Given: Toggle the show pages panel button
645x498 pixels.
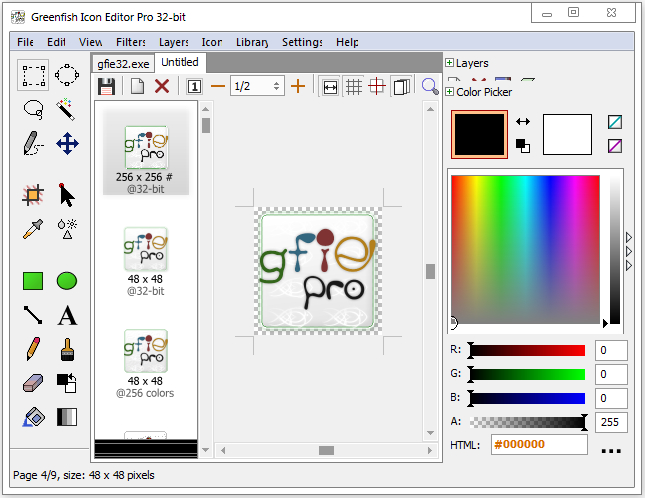Looking at the screenshot, I should [x=401, y=87].
